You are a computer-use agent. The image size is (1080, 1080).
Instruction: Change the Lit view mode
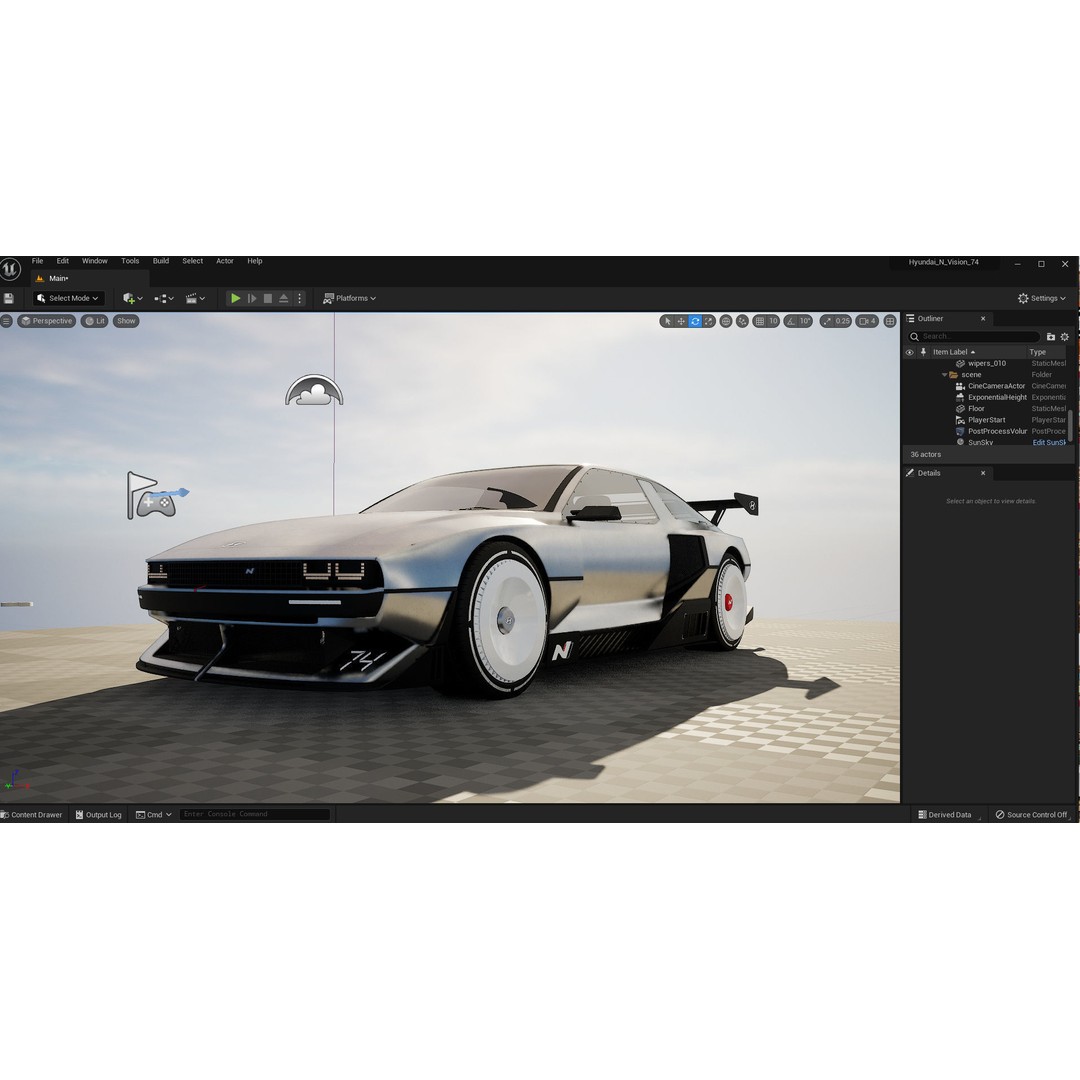tap(95, 321)
